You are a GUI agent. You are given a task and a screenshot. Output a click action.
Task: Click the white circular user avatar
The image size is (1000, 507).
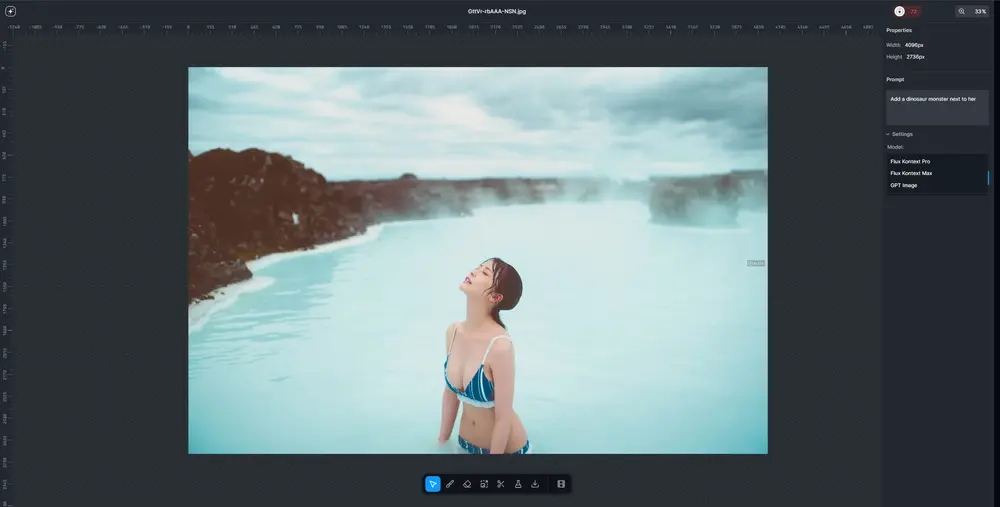click(899, 11)
